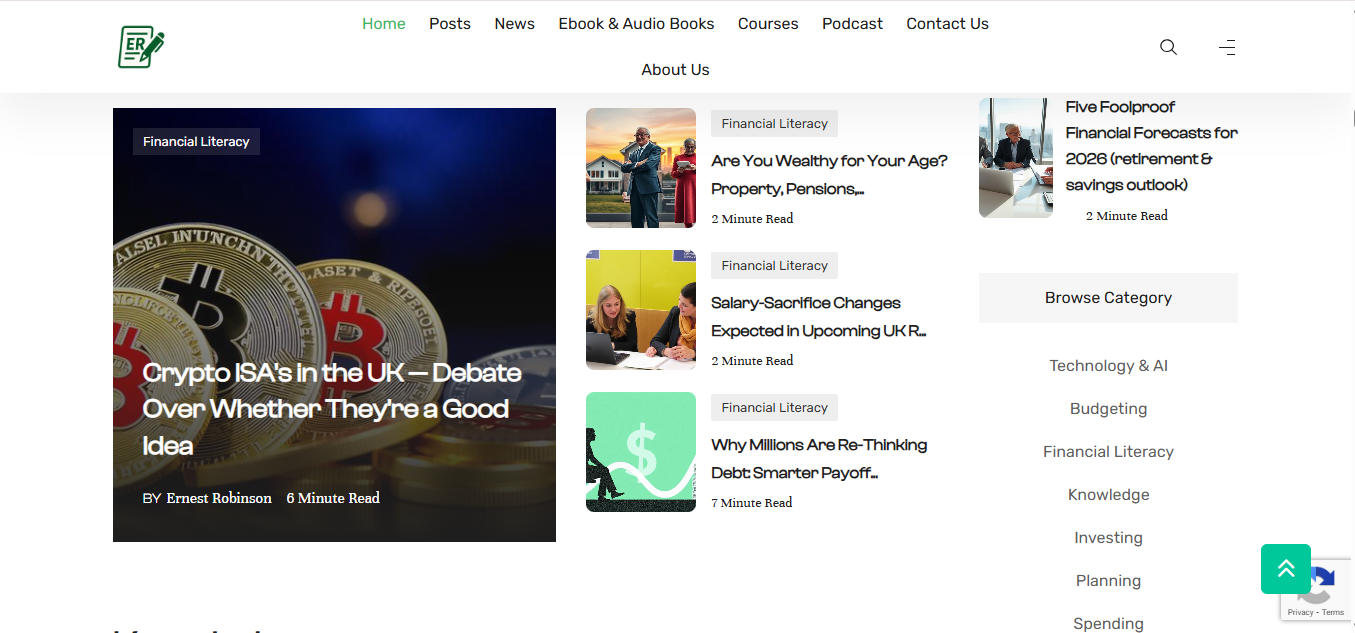Select the Technology & AI category

(x=1108, y=366)
